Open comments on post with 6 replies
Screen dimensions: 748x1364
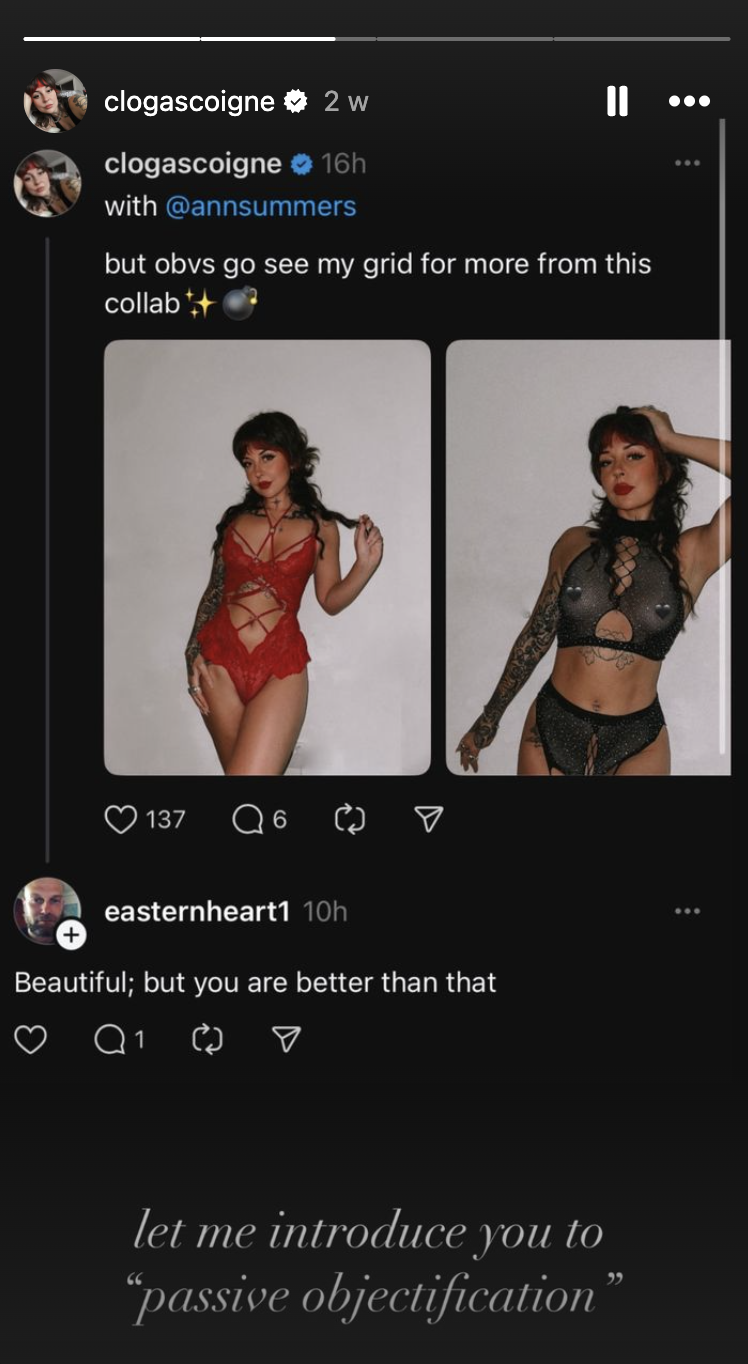tap(246, 820)
